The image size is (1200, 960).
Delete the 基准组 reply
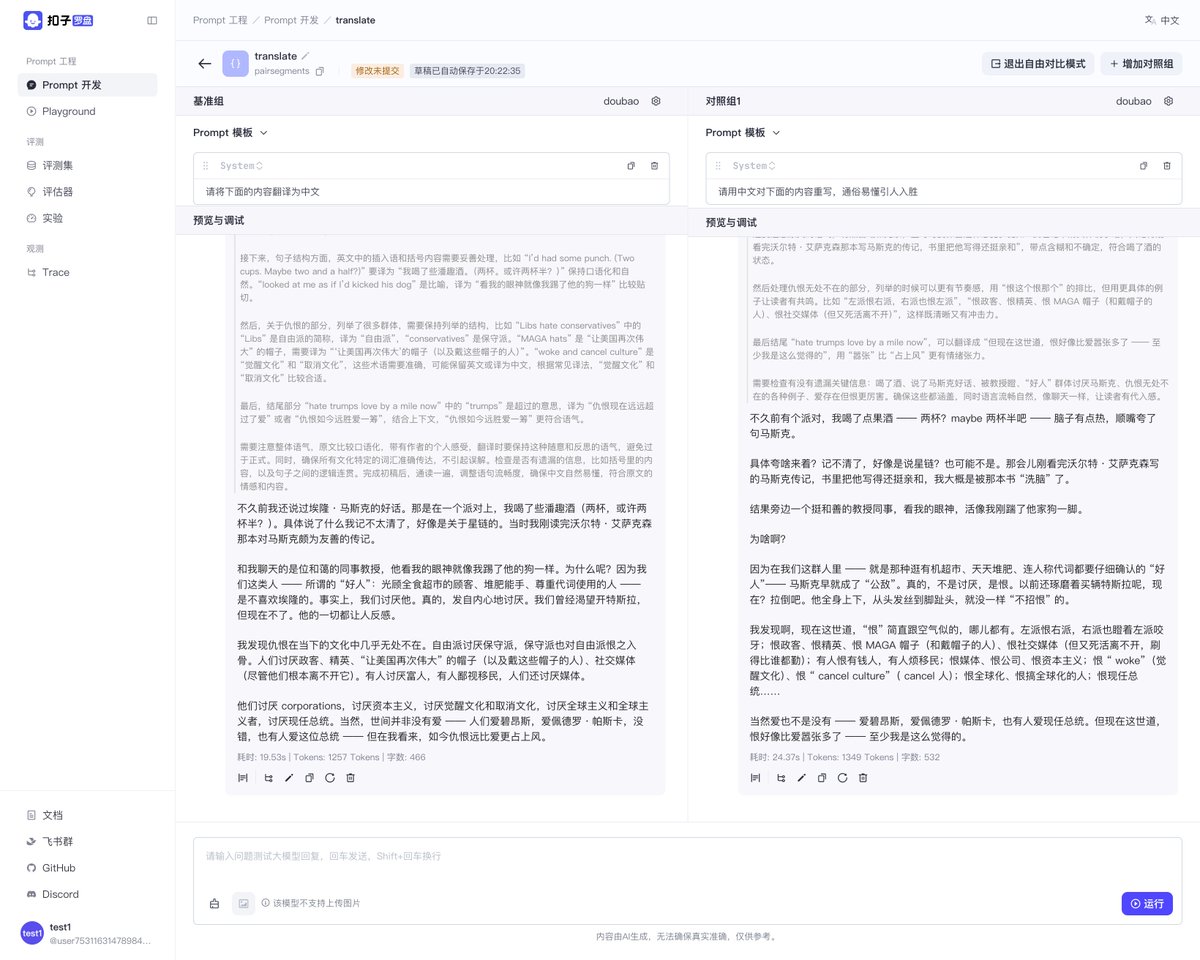[350, 777]
